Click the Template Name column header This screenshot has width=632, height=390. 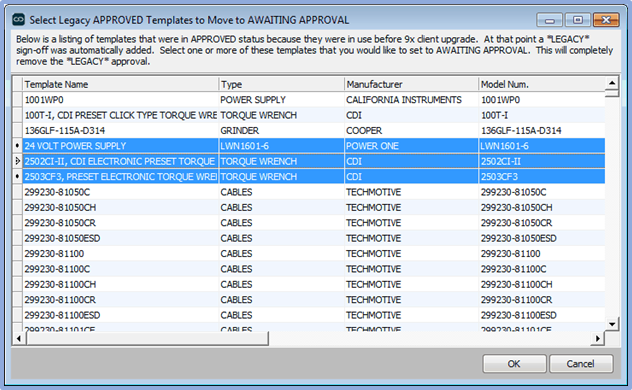click(x=121, y=84)
